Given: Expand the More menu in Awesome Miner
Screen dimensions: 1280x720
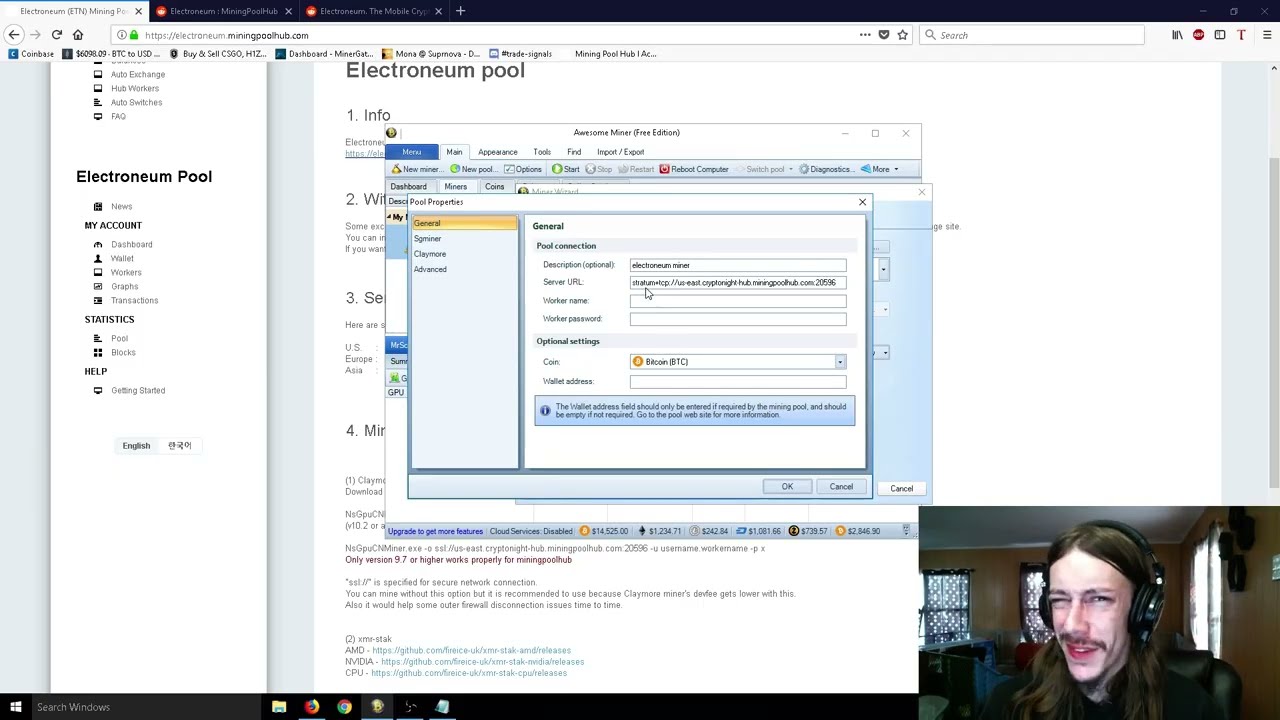Looking at the screenshot, I should pos(879,169).
